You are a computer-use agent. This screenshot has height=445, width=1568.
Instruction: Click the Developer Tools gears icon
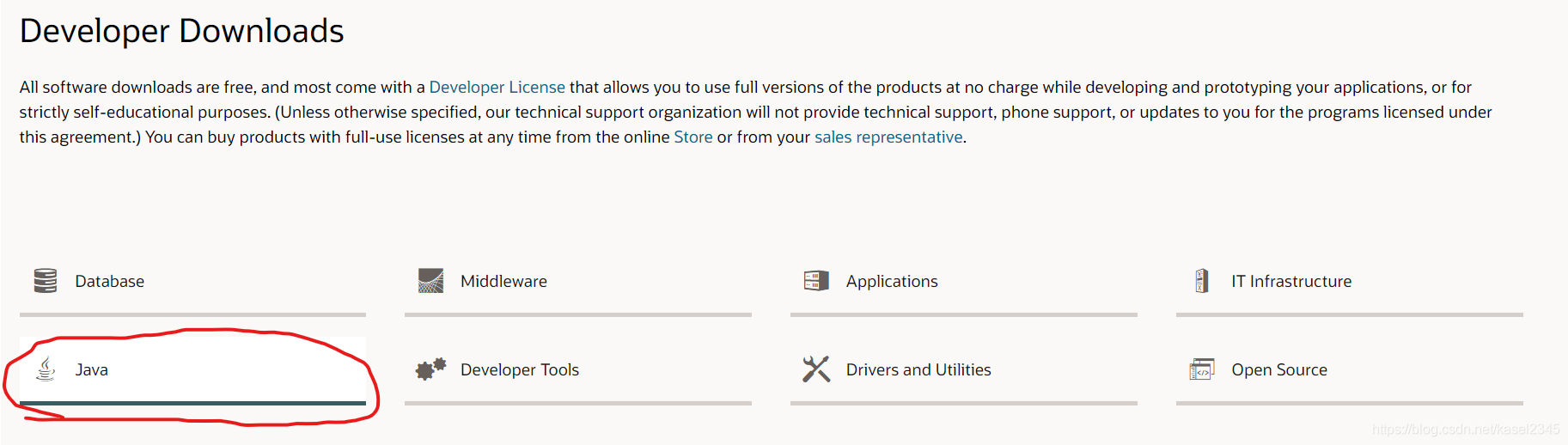(430, 369)
